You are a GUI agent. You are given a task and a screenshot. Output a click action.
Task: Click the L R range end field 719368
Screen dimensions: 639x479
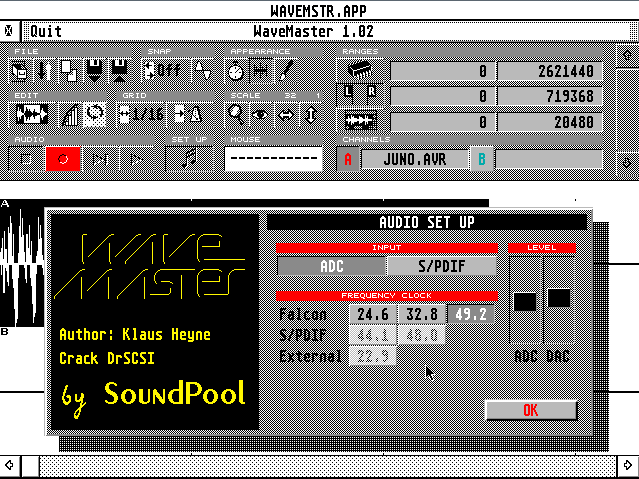[x=550, y=96]
